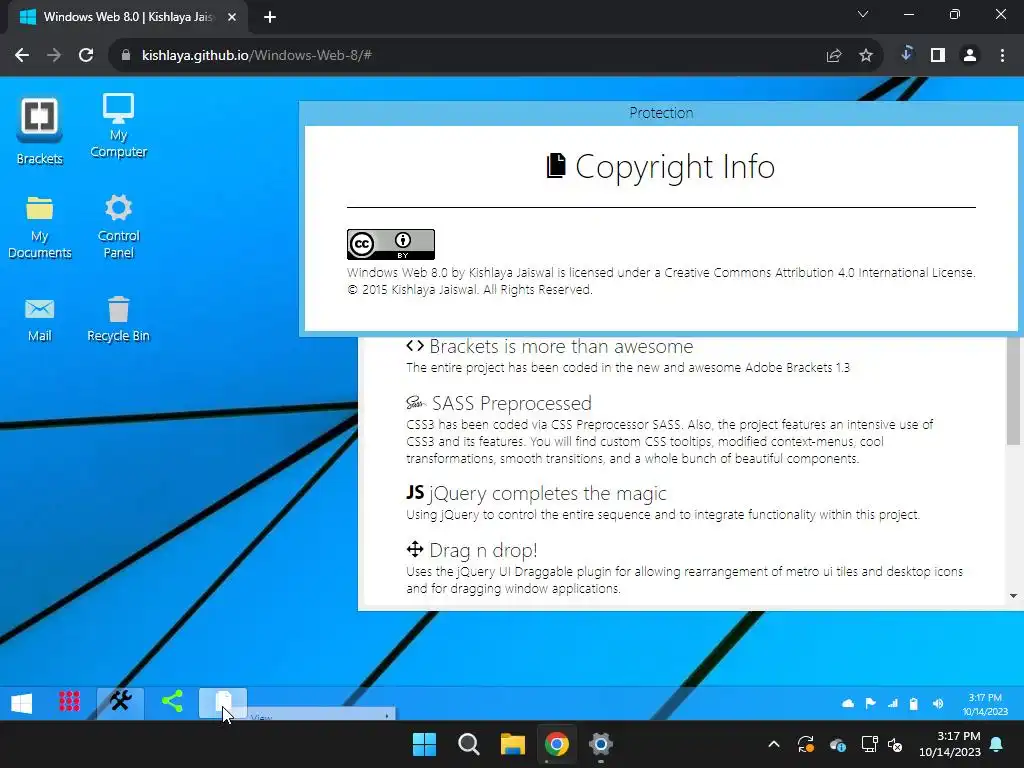The width and height of the screenshot is (1024, 768).
Task: Click the Windows network display tray icon
Action: [x=869, y=744]
